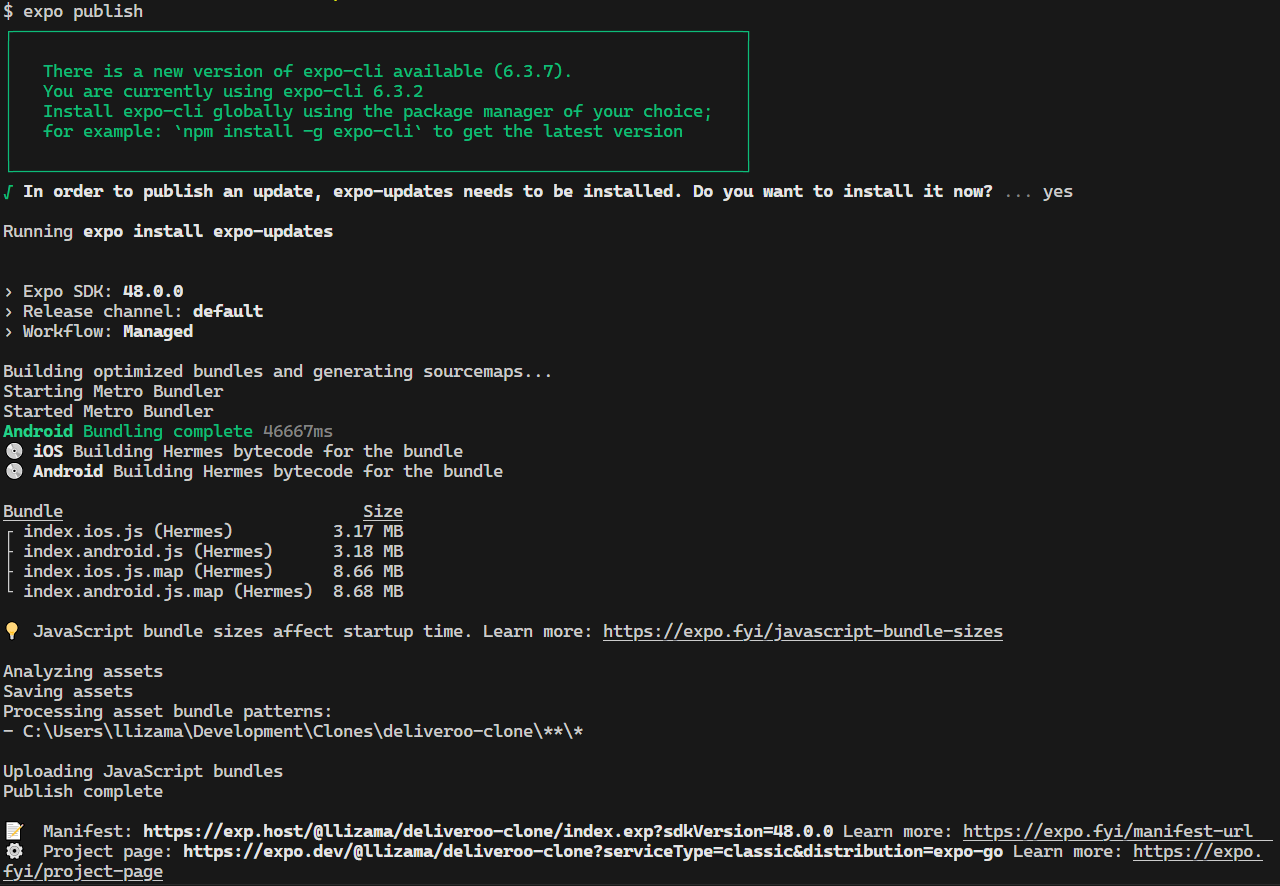Click the "Uploading JavaScript bundles" line
This screenshot has width=1280, height=886.
click(143, 771)
